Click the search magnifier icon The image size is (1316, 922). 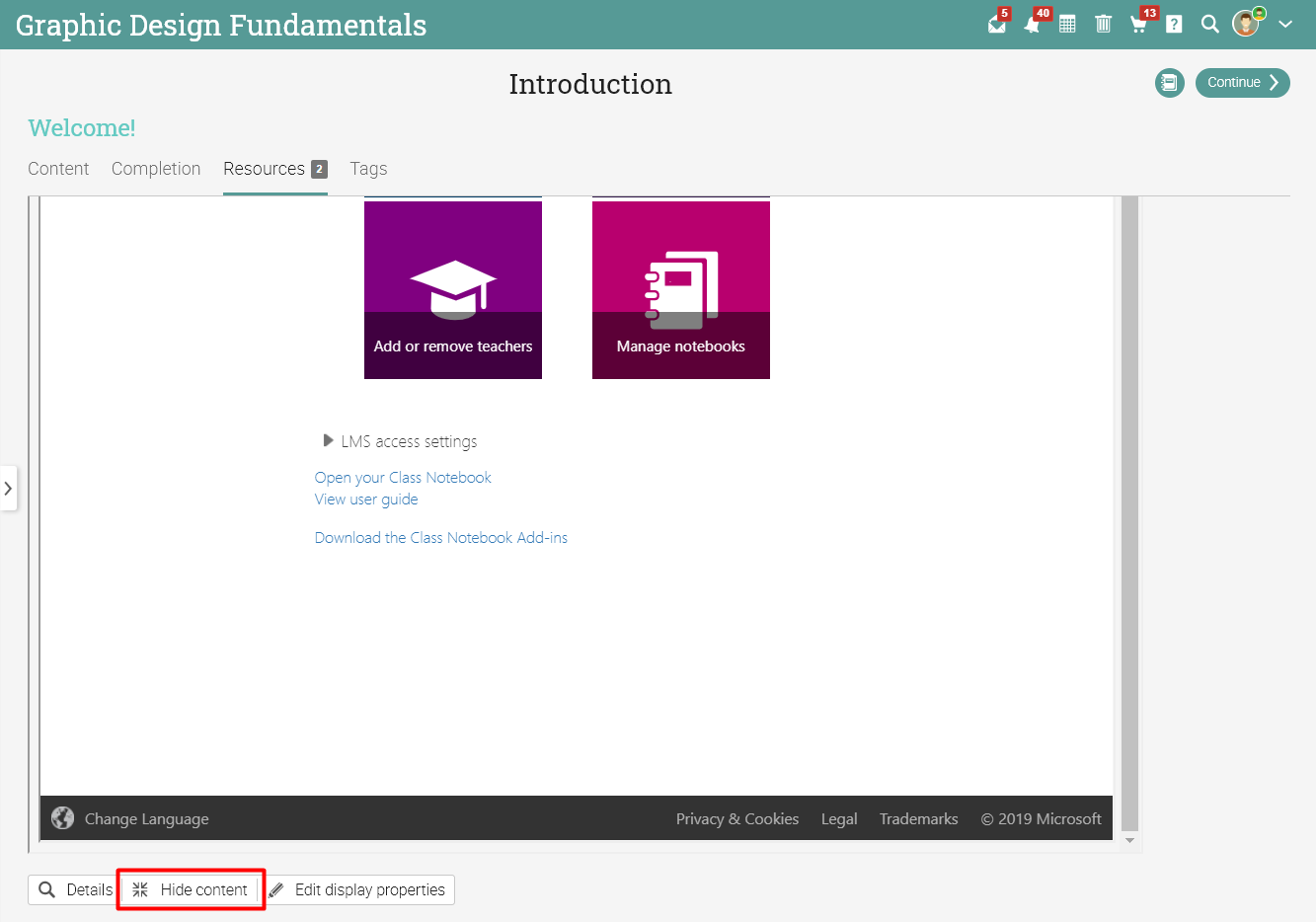(1209, 24)
